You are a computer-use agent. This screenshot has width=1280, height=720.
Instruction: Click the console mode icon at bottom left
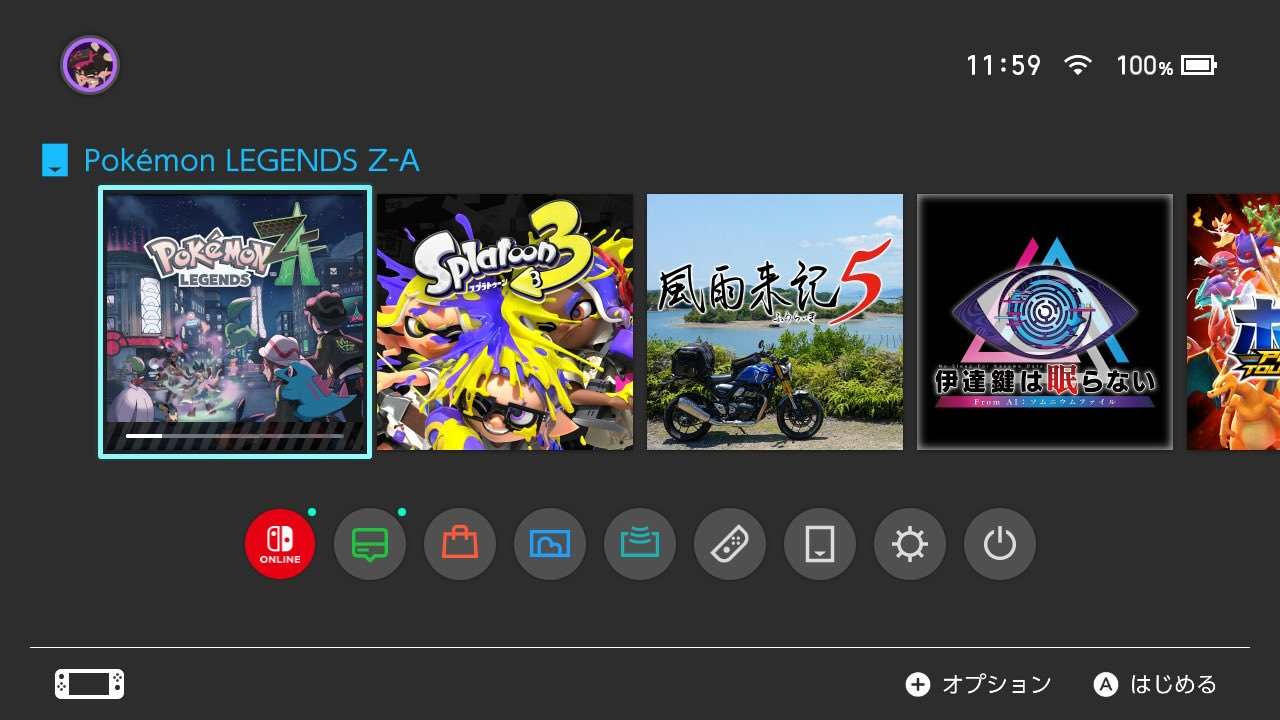click(90, 684)
